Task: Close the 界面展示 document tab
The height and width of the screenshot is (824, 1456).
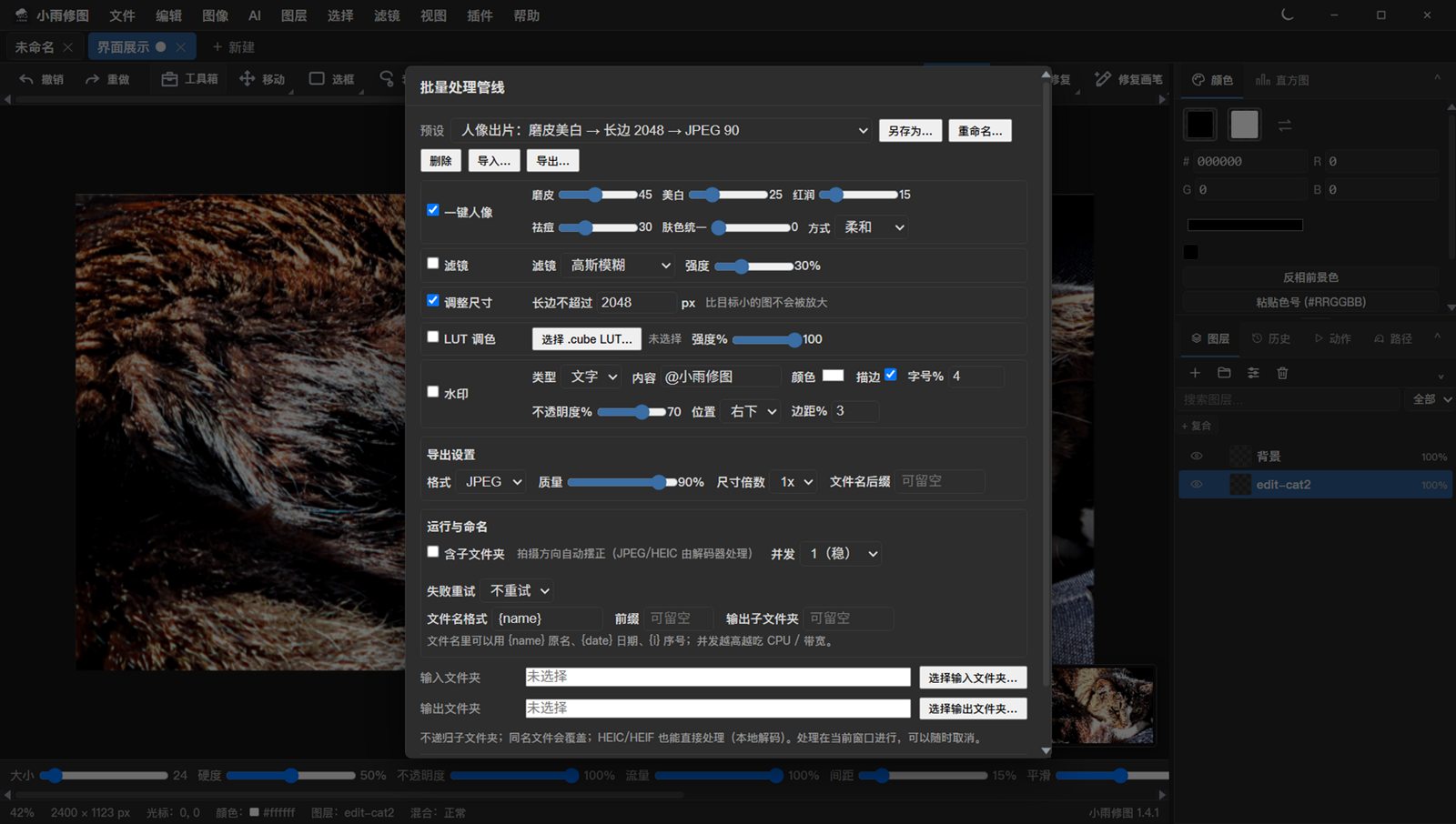Action: [180, 47]
